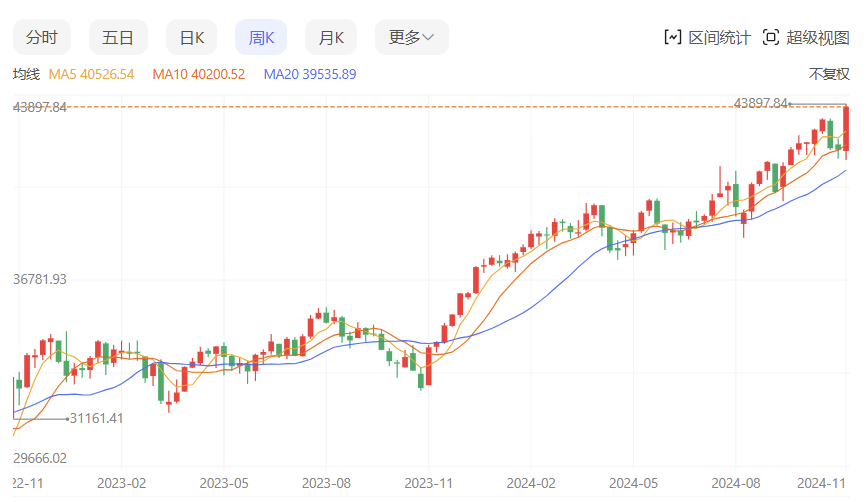Click the 均线 moving average label

[x=26, y=74]
